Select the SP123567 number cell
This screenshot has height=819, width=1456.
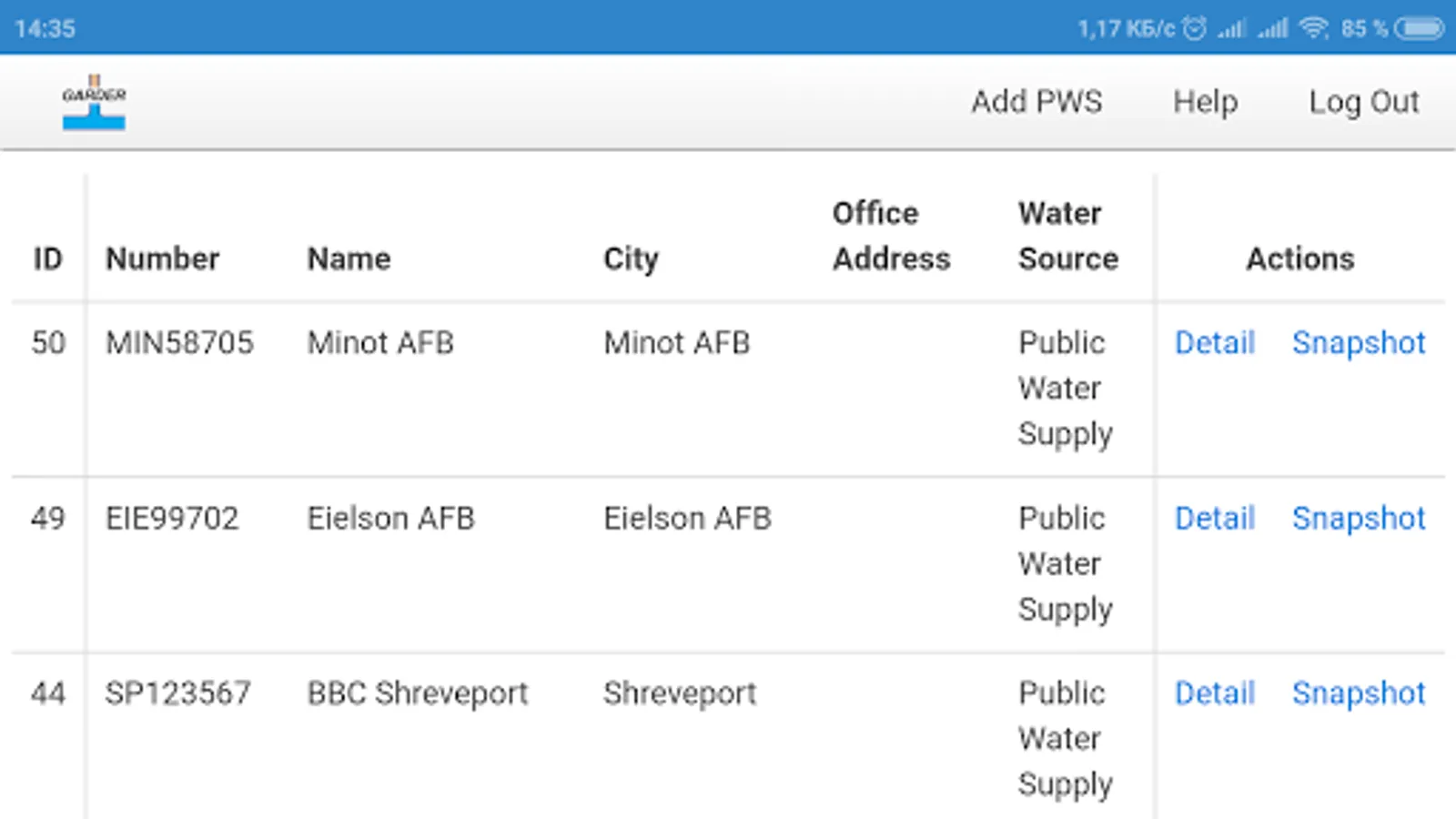point(177,693)
